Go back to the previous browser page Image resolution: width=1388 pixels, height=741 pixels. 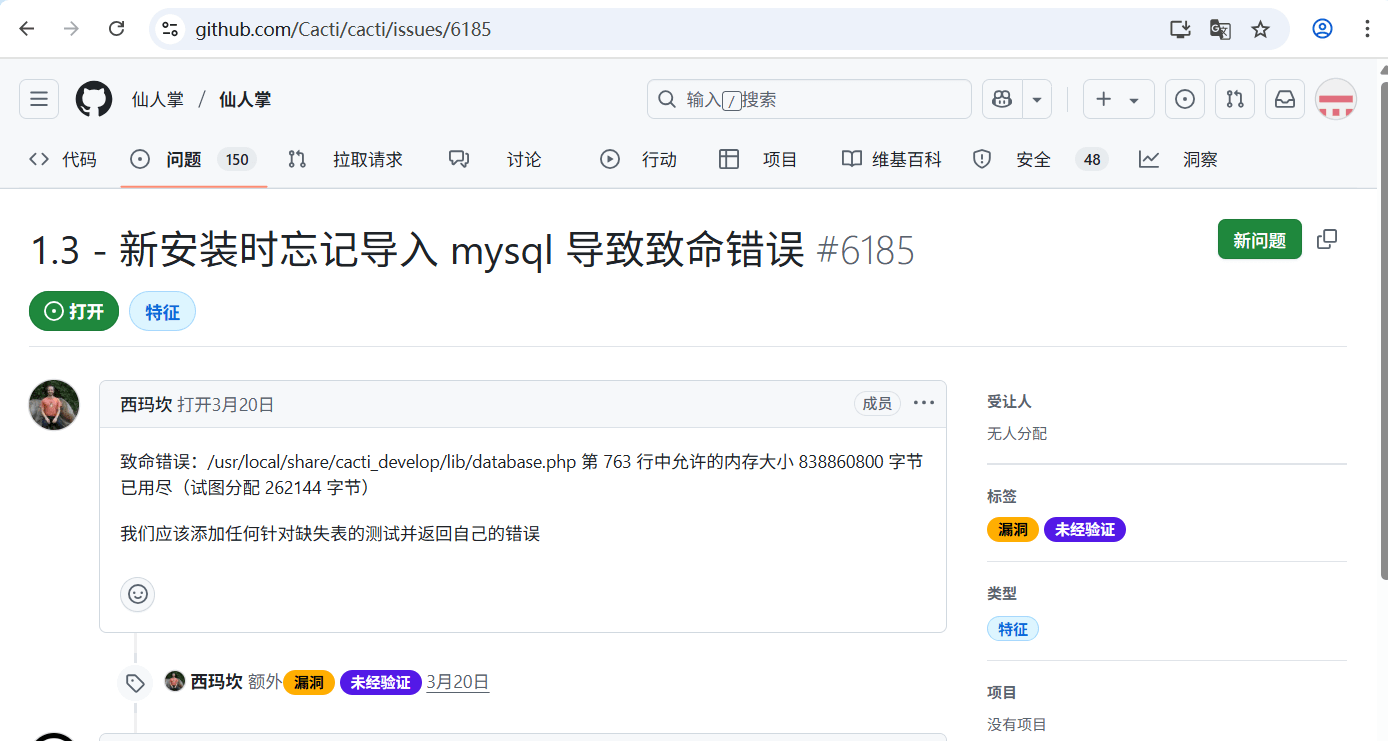27,29
